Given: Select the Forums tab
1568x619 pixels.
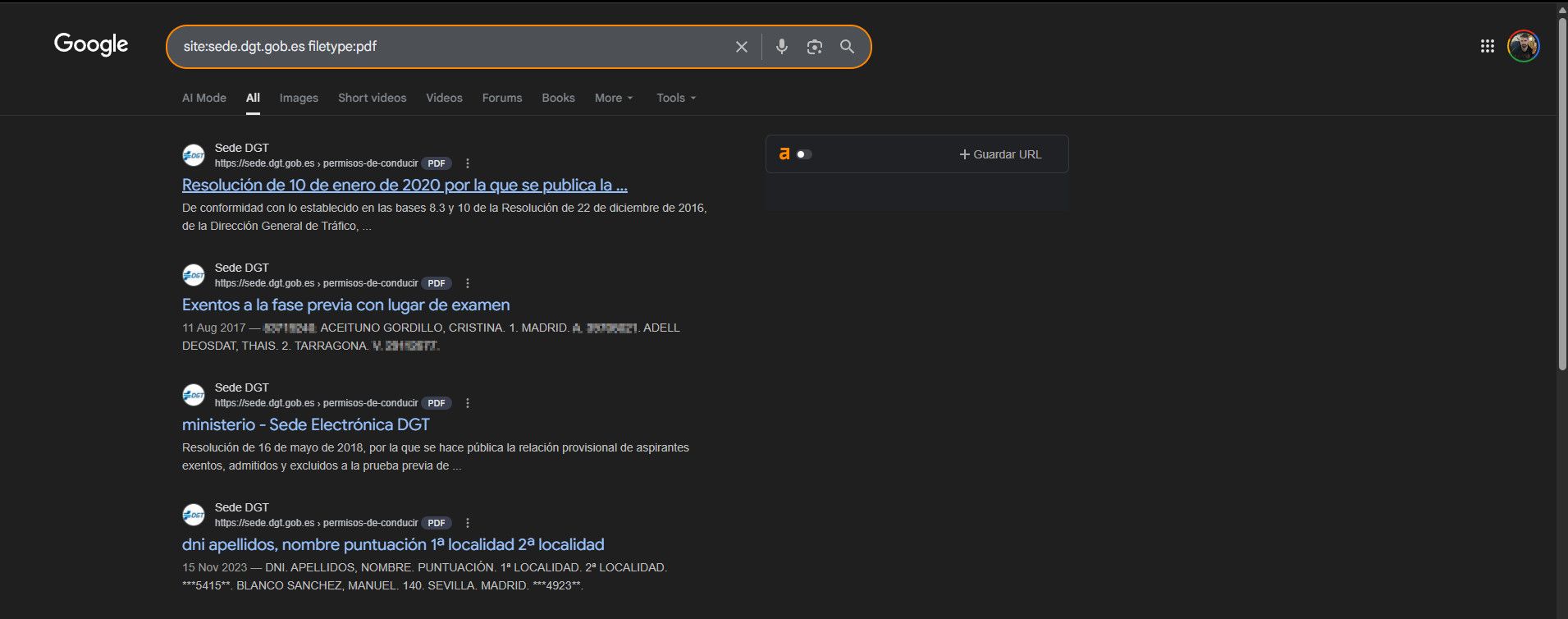Looking at the screenshot, I should coord(502,98).
